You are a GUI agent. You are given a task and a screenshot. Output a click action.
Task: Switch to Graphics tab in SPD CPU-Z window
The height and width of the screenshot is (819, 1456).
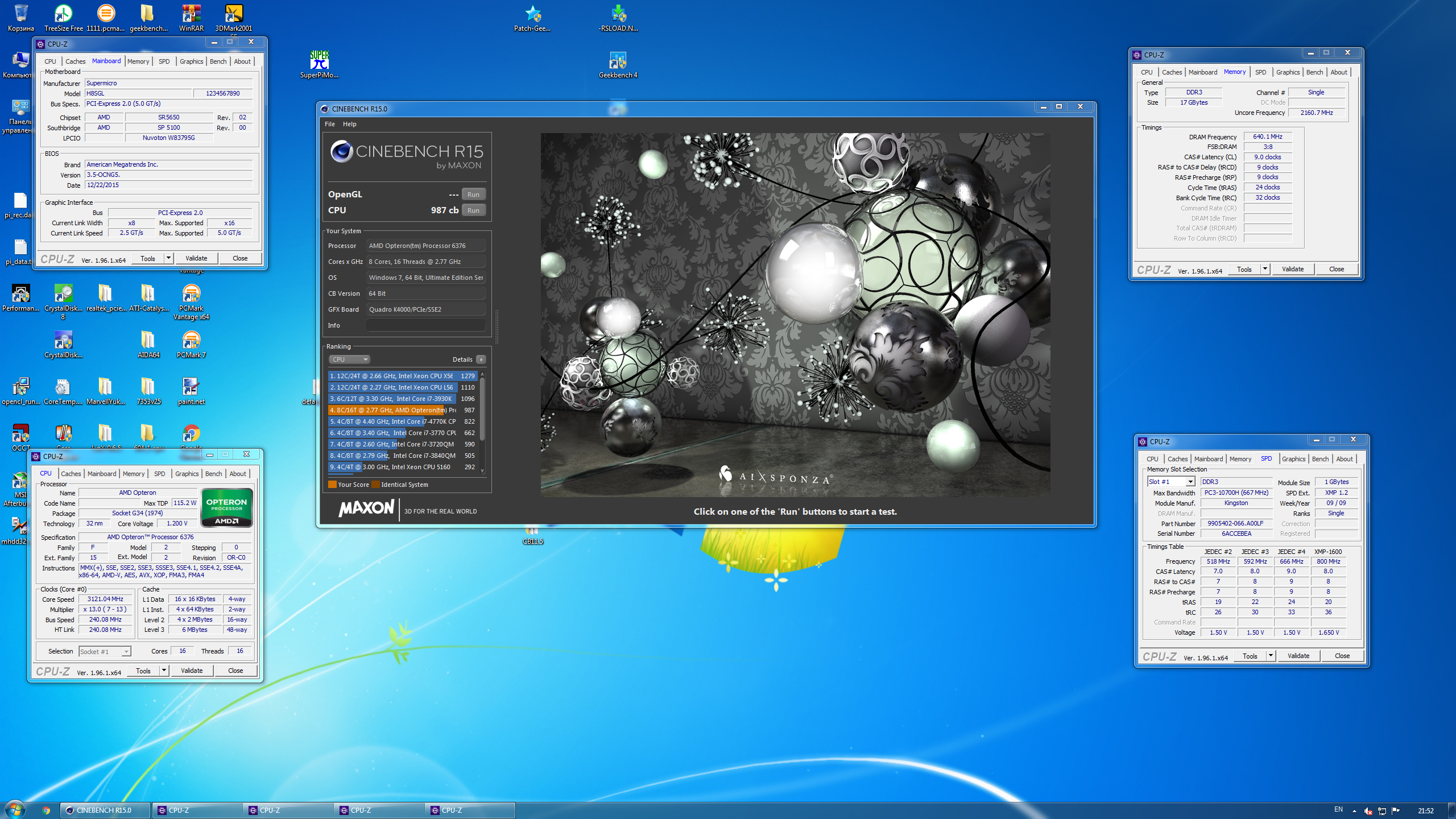coord(1294,459)
